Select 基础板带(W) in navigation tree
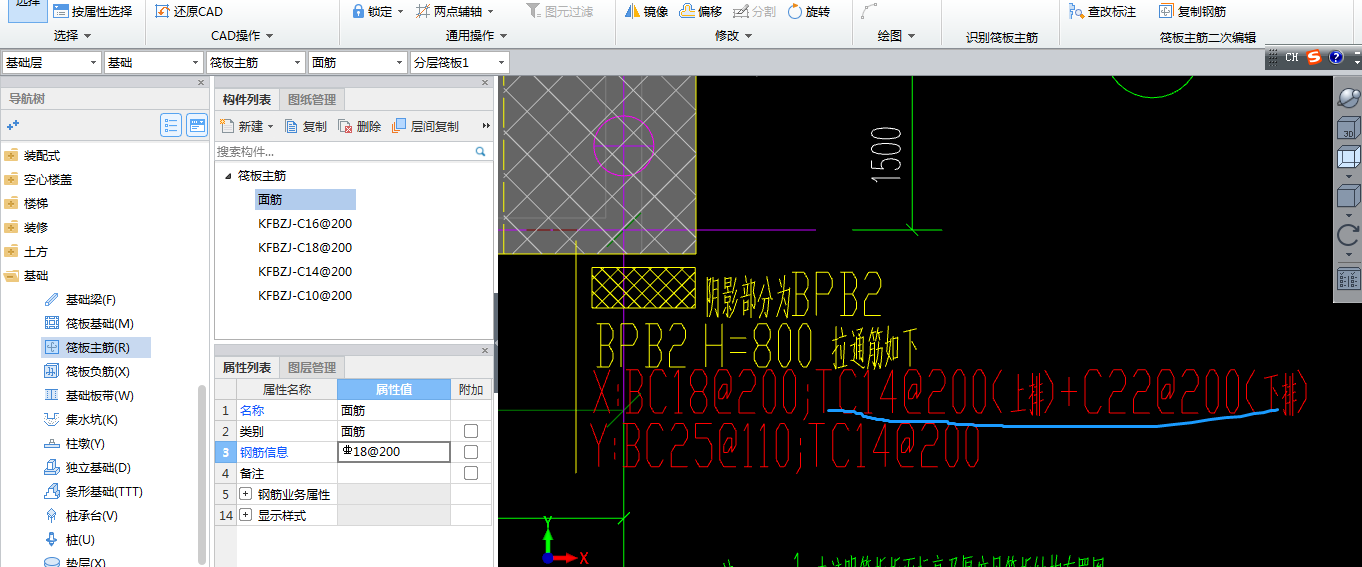 click(89, 396)
